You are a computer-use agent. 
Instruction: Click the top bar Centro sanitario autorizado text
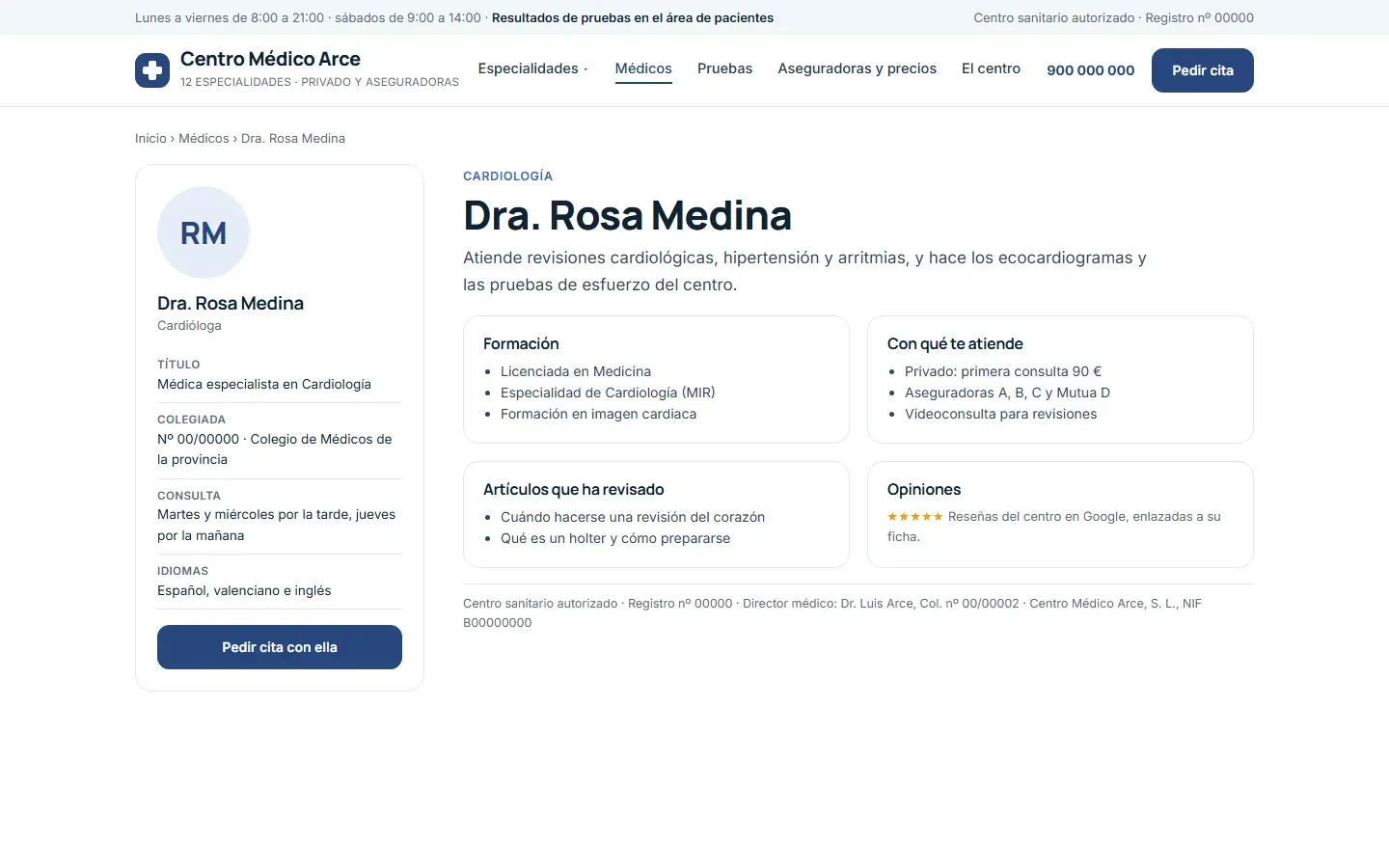(1054, 17)
